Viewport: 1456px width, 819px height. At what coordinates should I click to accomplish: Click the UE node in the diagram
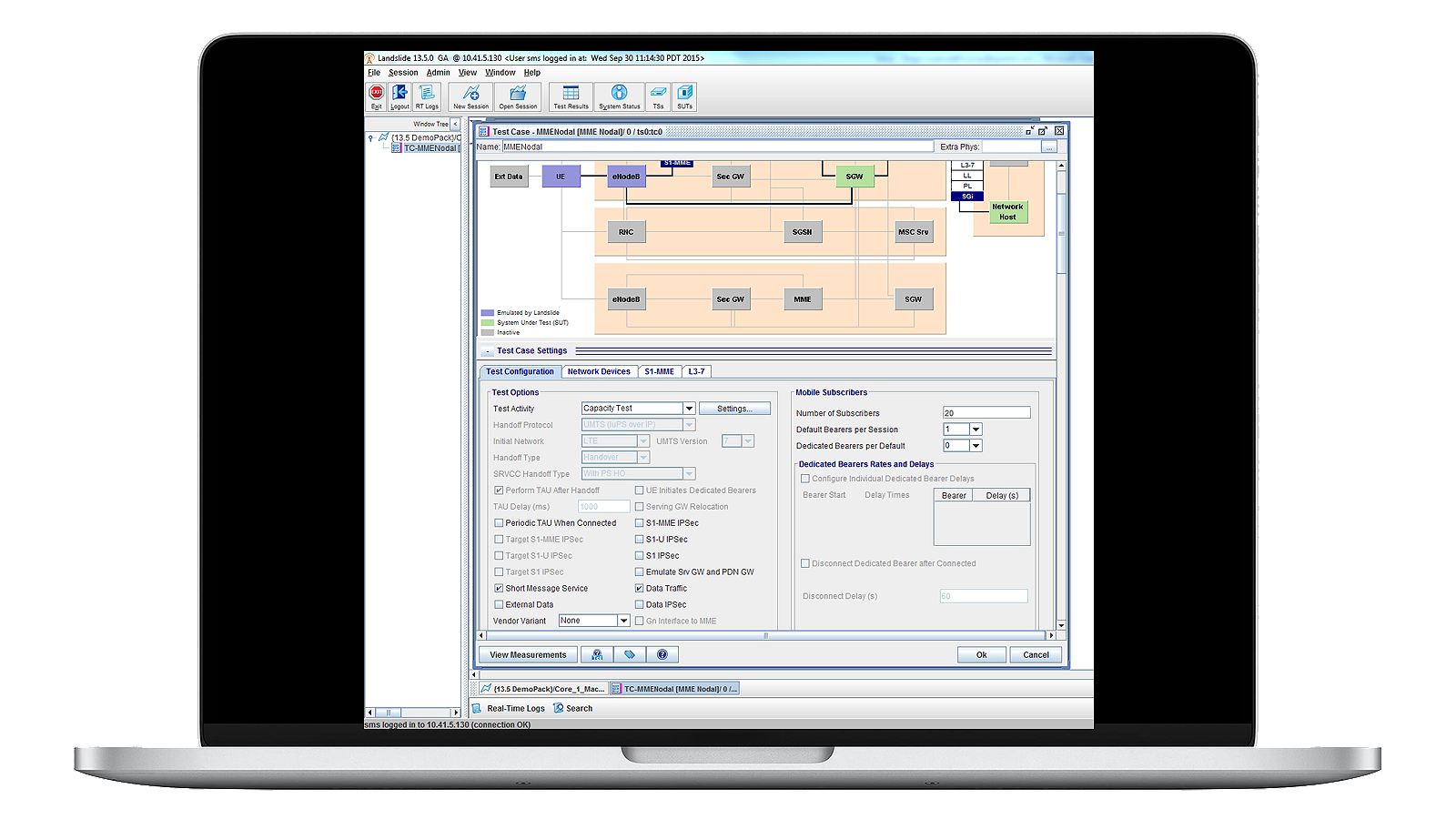tap(561, 177)
